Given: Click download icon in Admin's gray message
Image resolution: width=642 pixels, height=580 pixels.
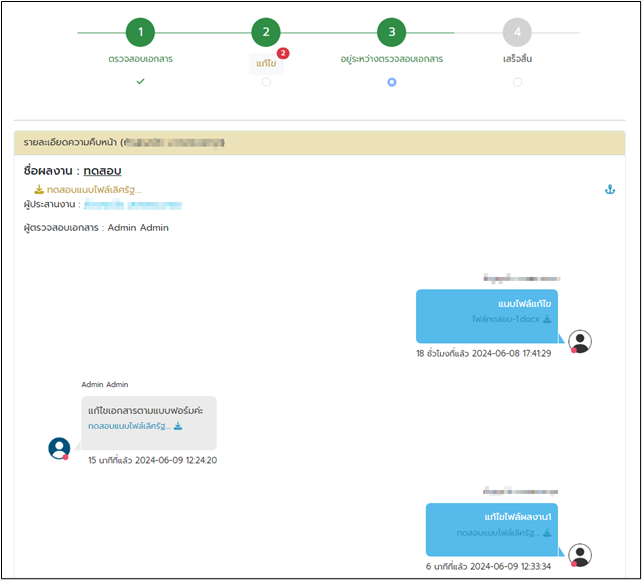Looking at the screenshot, I should (178, 426).
